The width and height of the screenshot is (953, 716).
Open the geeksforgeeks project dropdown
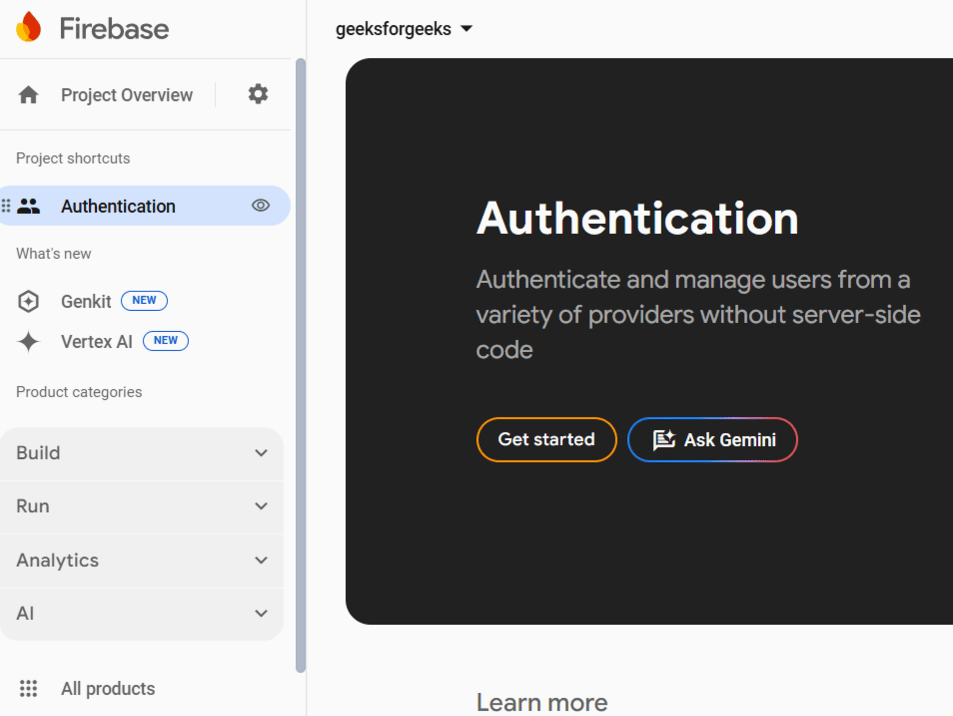coord(404,29)
